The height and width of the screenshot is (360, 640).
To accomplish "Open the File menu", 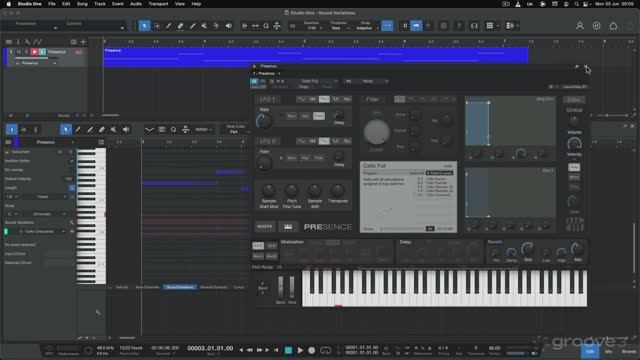I will (52, 4).
